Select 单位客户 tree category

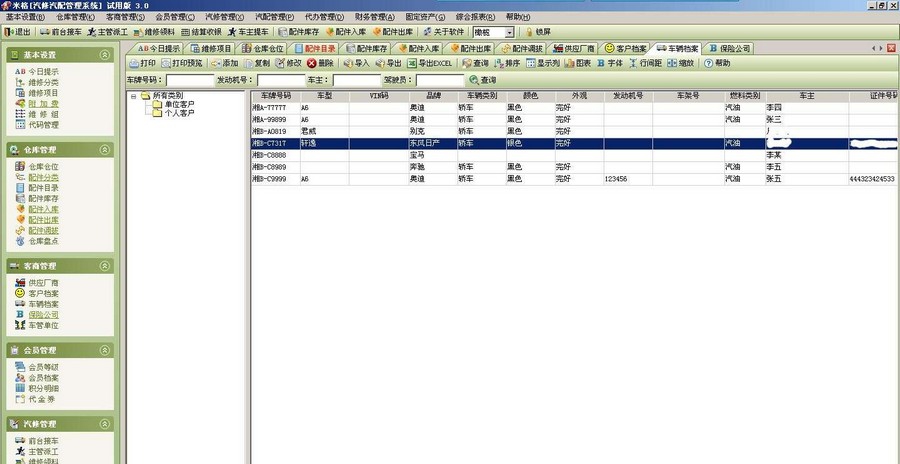click(x=179, y=105)
